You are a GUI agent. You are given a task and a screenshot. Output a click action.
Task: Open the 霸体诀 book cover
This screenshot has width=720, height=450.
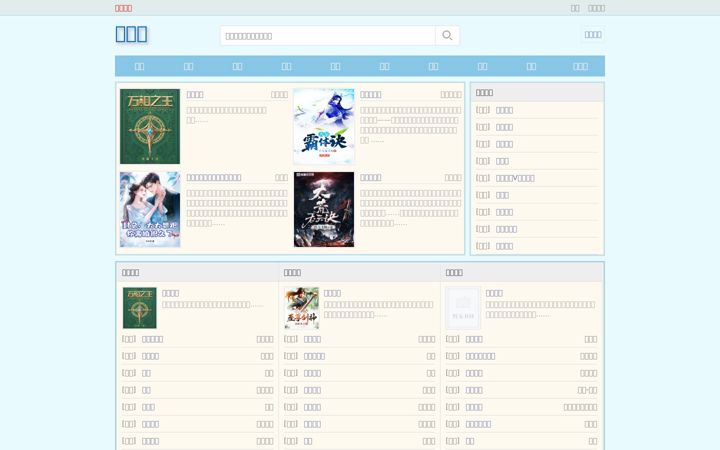pos(324,126)
